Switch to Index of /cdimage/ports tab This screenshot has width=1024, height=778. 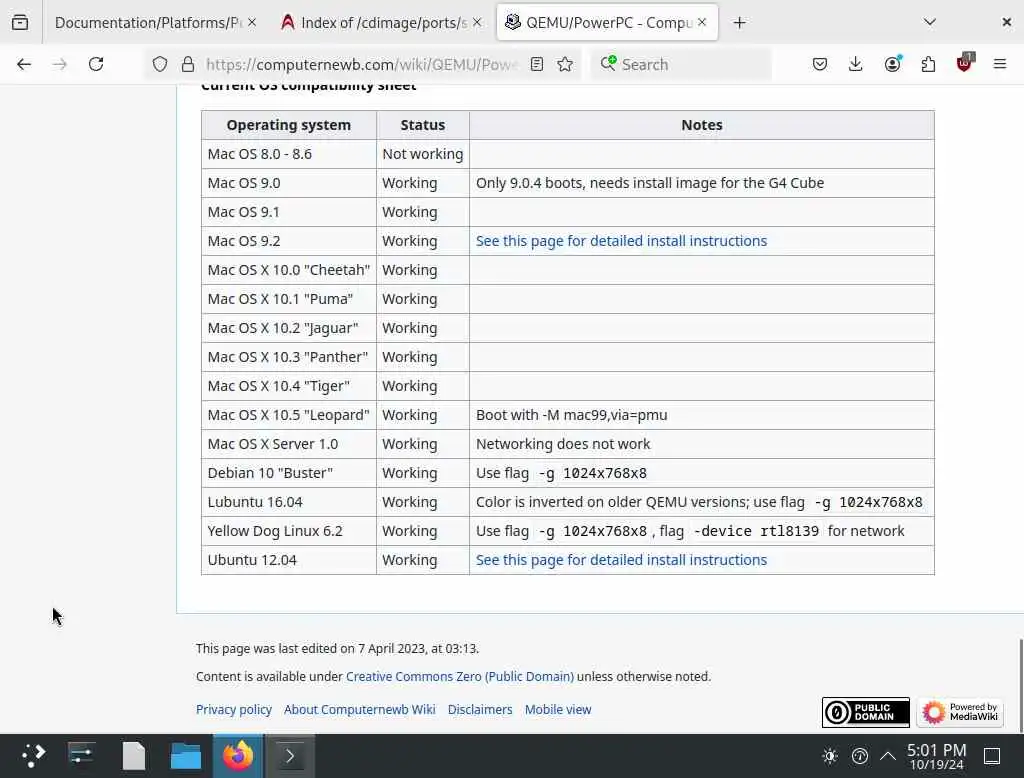coord(382,23)
